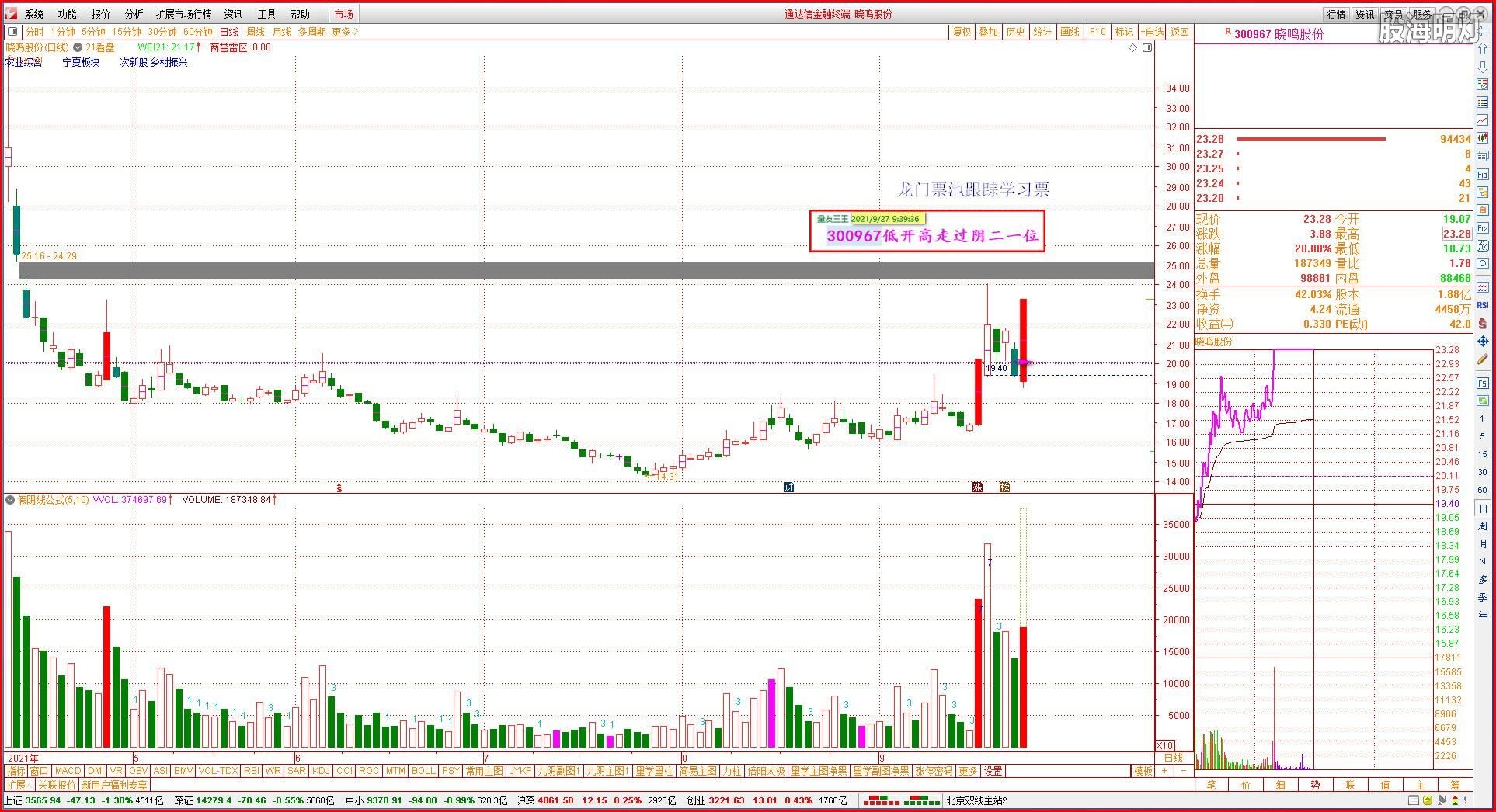Click the 设置 settings button at bottom
The image size is (1496, 812).
(x=993, y=771)
